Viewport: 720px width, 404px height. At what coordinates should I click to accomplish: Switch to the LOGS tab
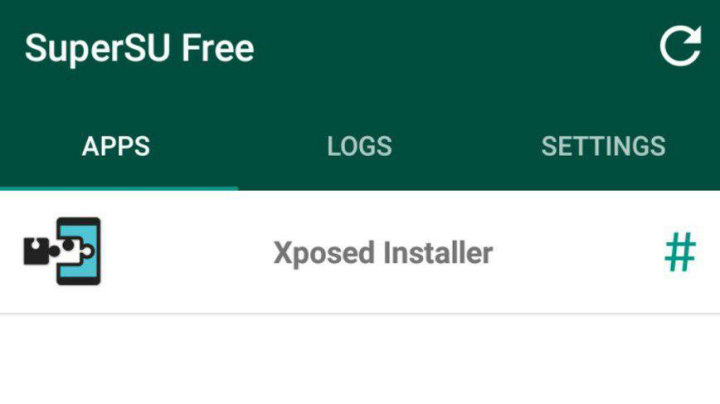360,146
